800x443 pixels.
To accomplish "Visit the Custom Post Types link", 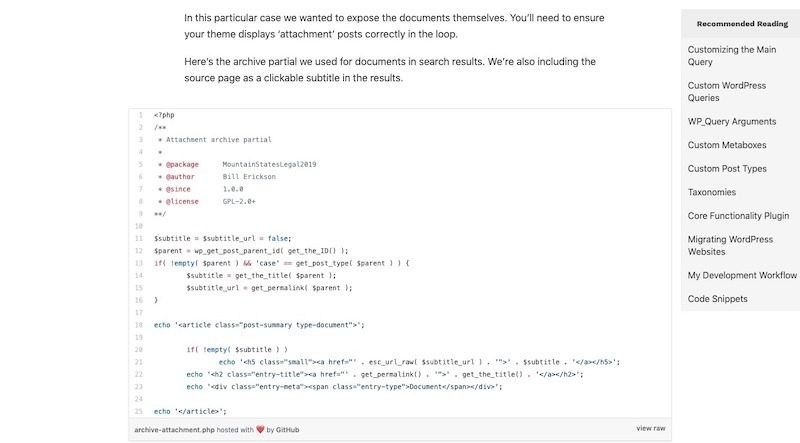I will 727,168.
